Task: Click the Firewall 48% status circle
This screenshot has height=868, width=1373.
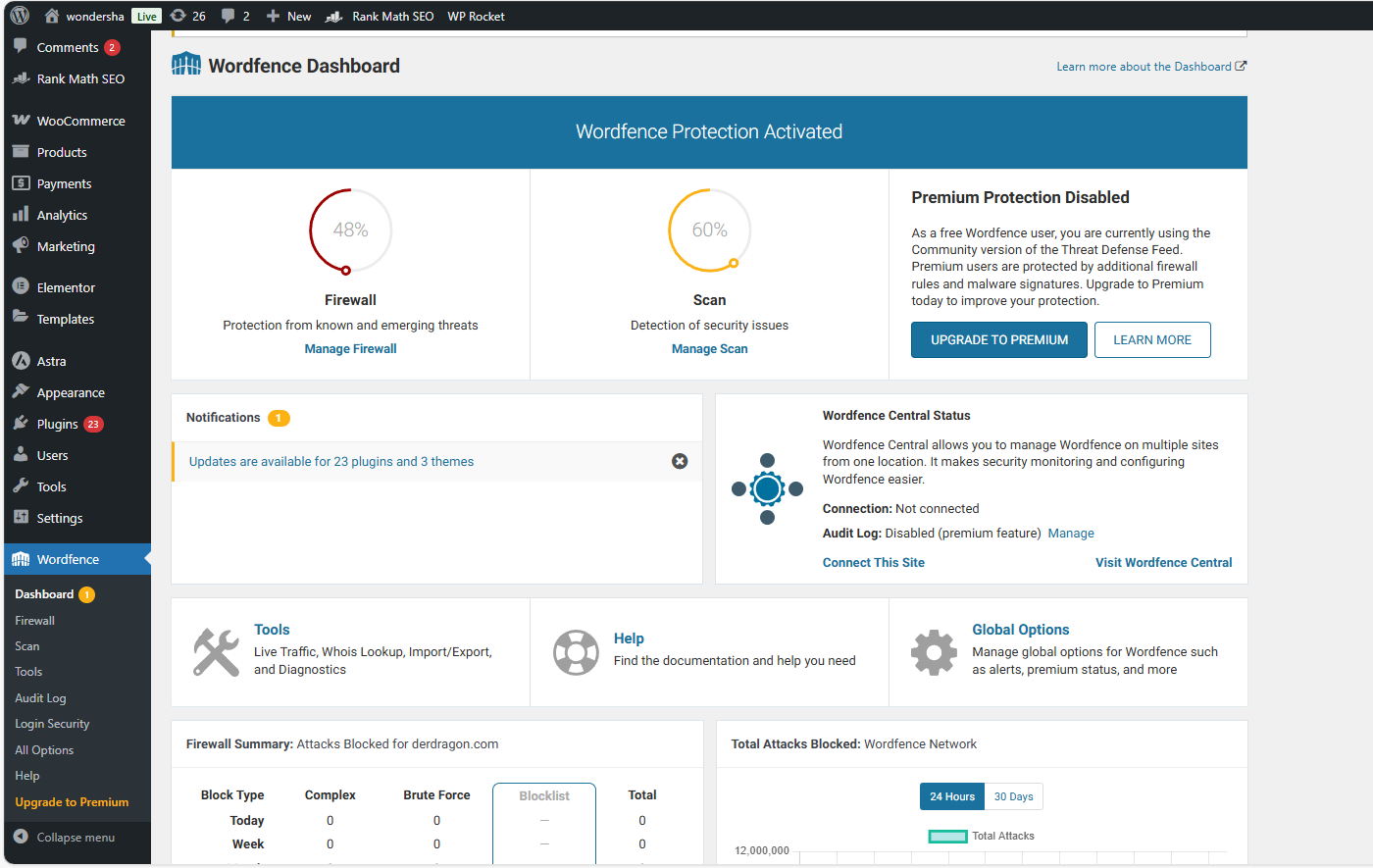Action: [350, 230]
